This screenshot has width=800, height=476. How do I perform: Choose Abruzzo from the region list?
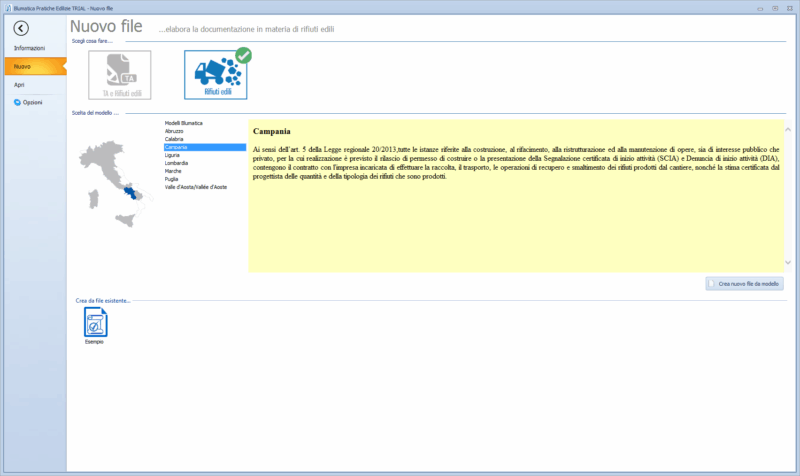point(174,130)
